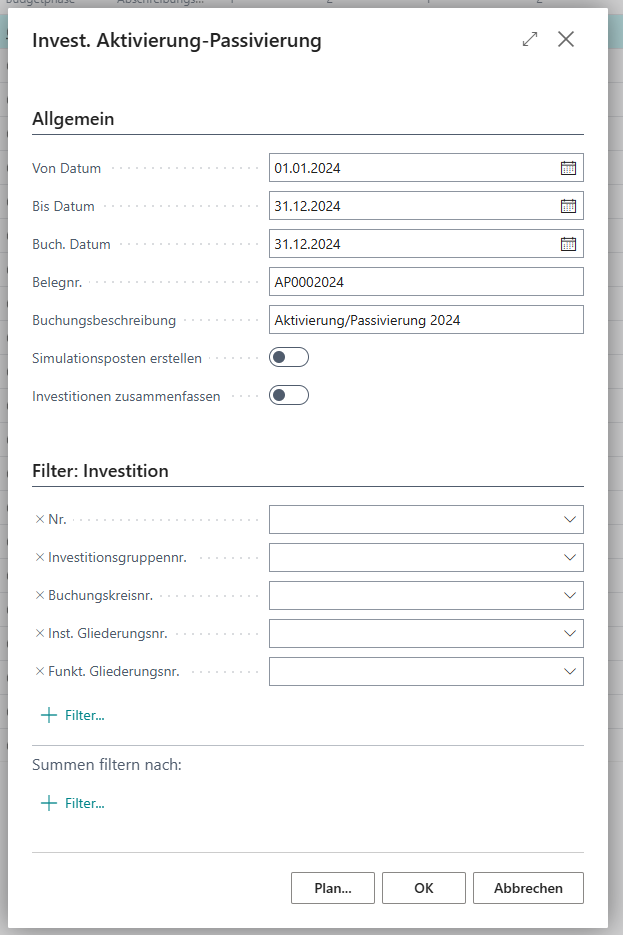
Task: Expand dialog to full screen
Action: tap(530, 39)
